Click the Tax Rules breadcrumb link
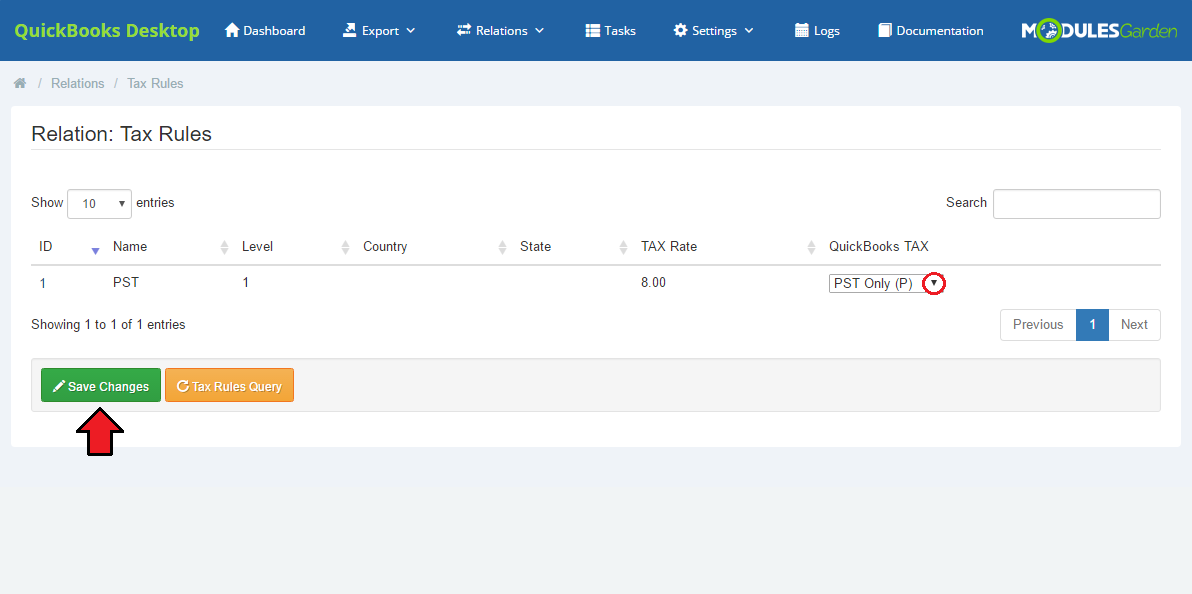The height and width of the screenshot is (594, 1192). tap(155, 84)
